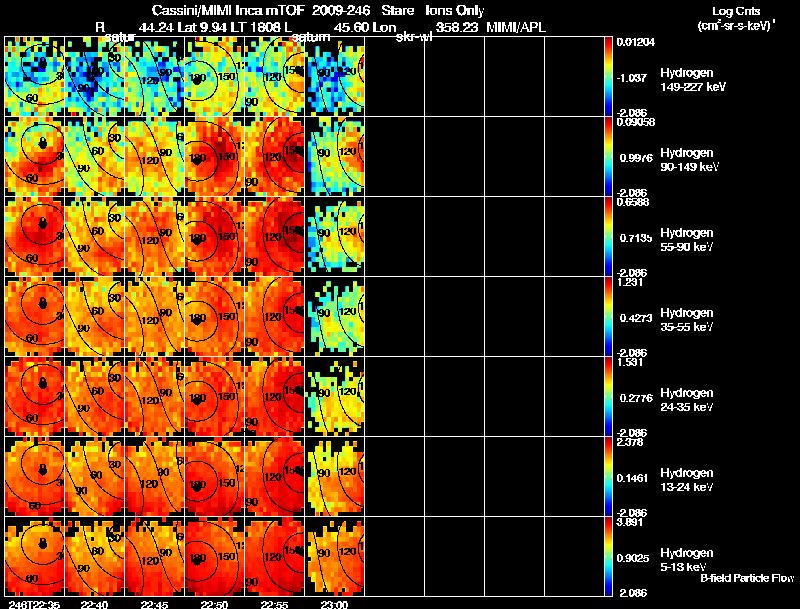Click the 'Log Cnts' colorbar heading
This screenshot has height=609, width=800.
[736, 11]
